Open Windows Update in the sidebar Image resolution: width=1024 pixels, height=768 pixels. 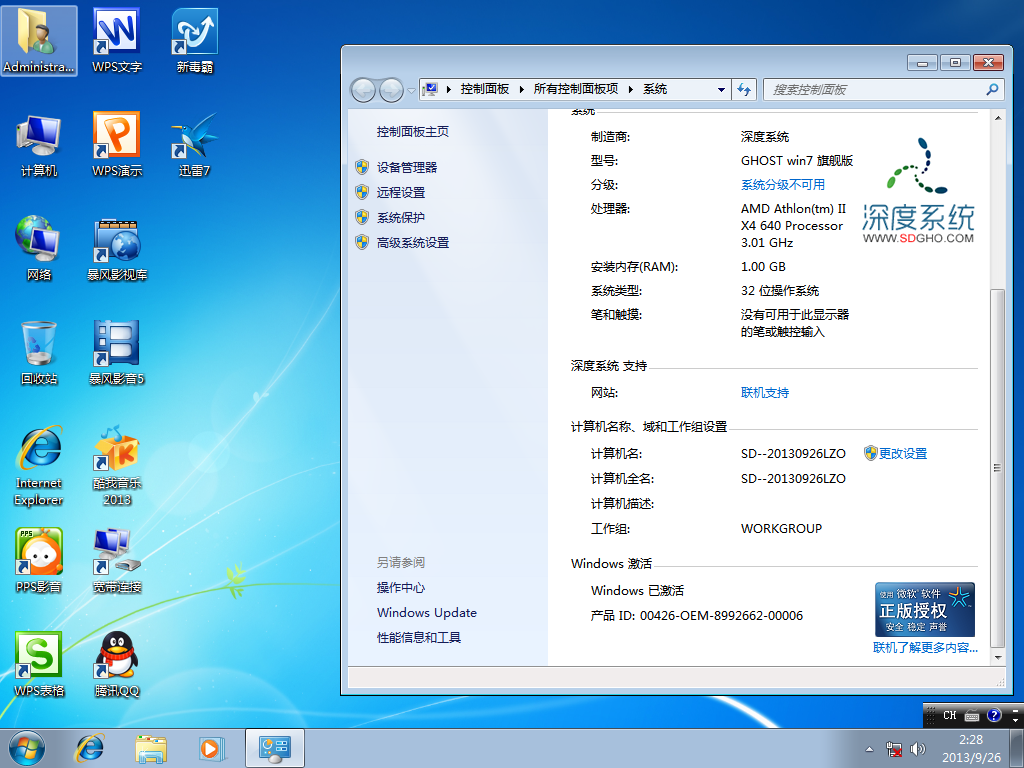coord(426,613)
